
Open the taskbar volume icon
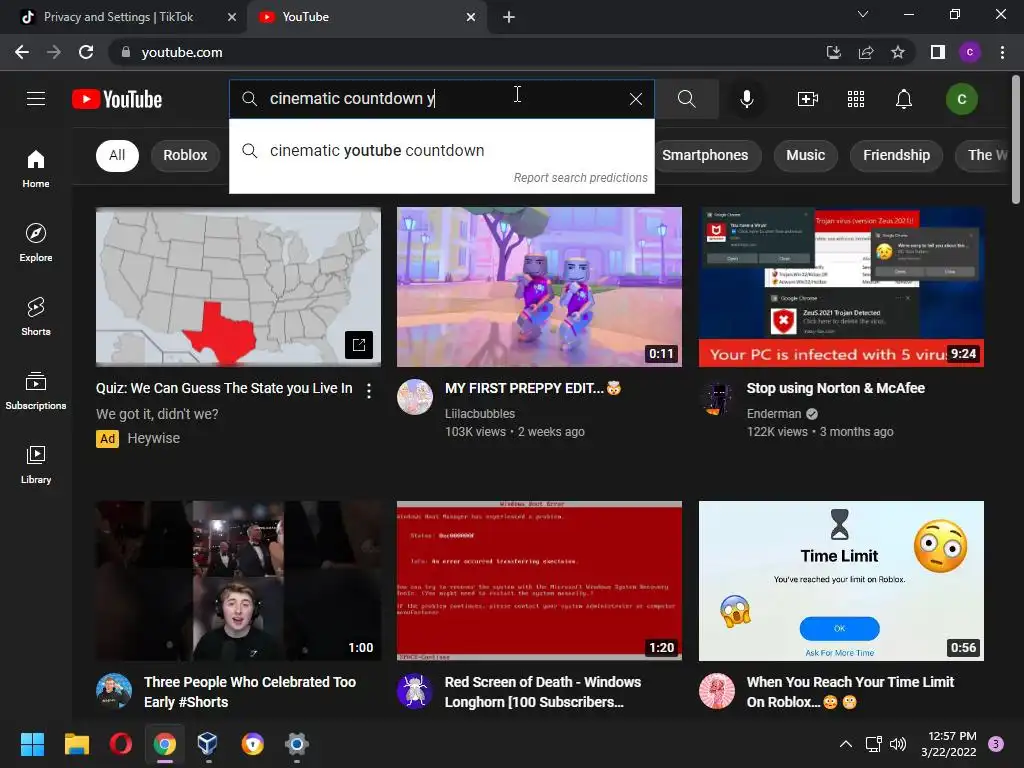[898, 744]
